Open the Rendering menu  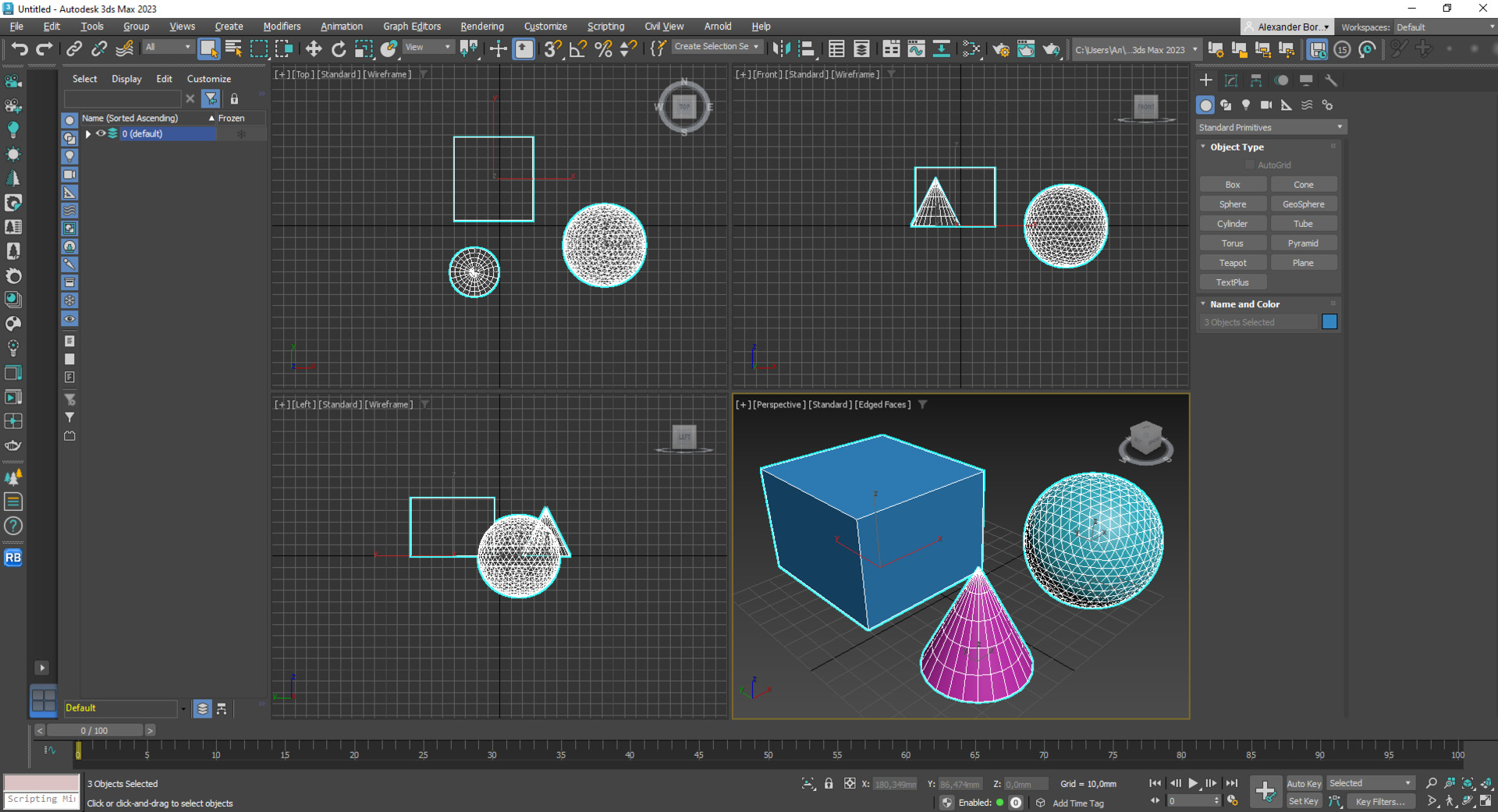pyautogui.click(x=481, y=27)
